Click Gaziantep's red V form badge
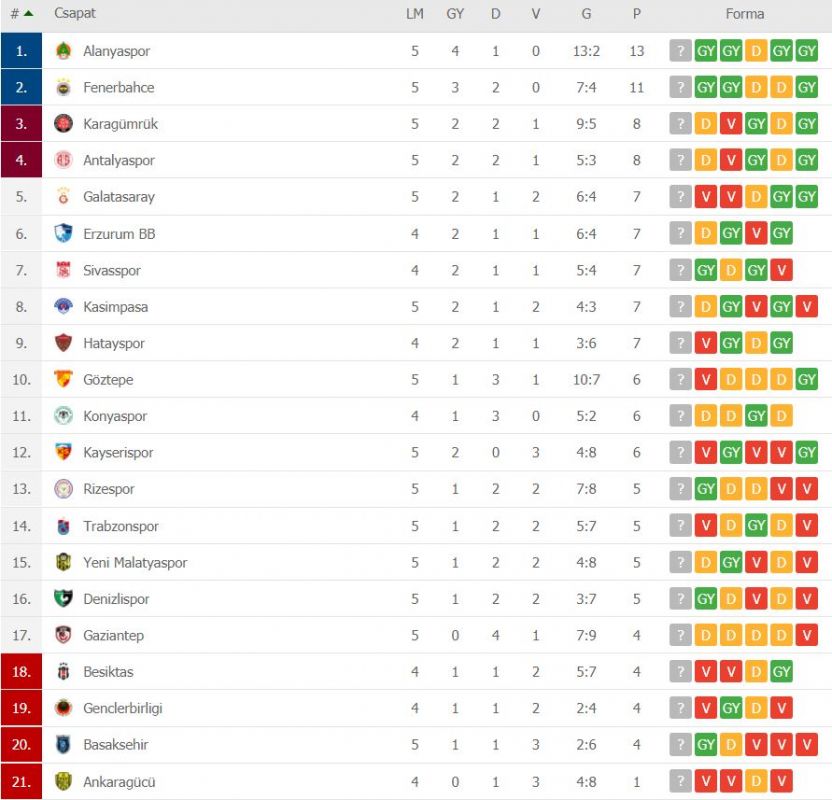 click(806, 635)
